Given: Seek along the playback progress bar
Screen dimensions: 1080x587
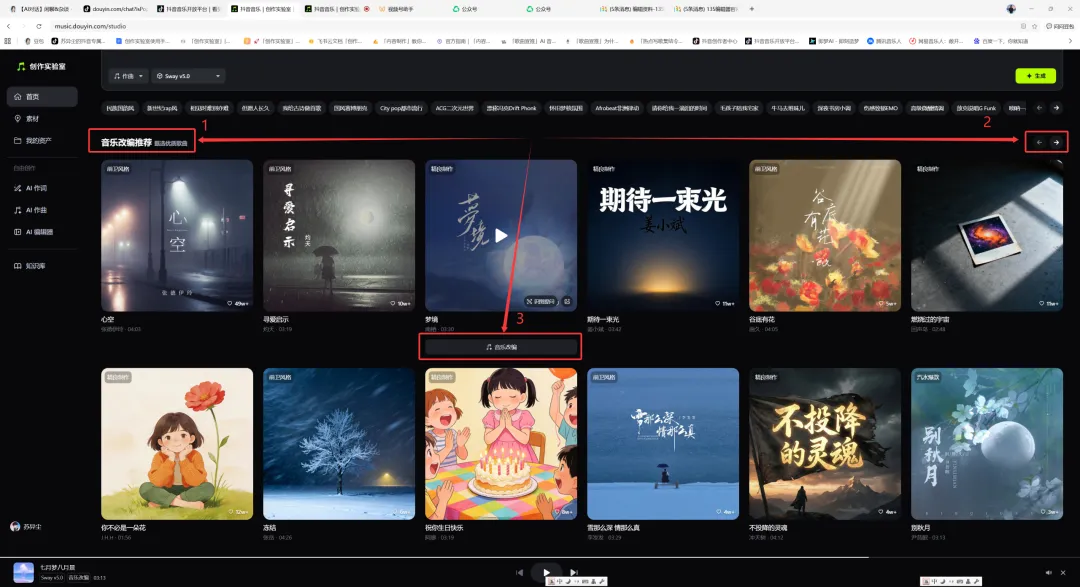Looking at the screenshot, I should (x=540, y=557).
